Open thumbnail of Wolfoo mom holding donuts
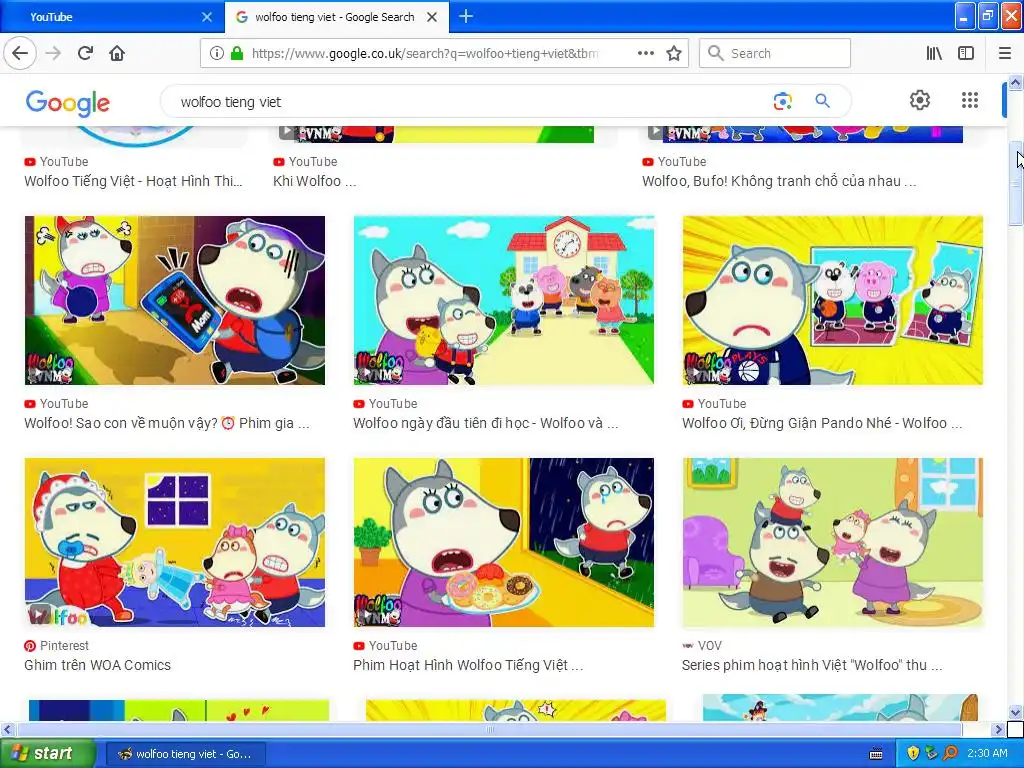Viewport: 1024px width, 768px height. (504, 542)
